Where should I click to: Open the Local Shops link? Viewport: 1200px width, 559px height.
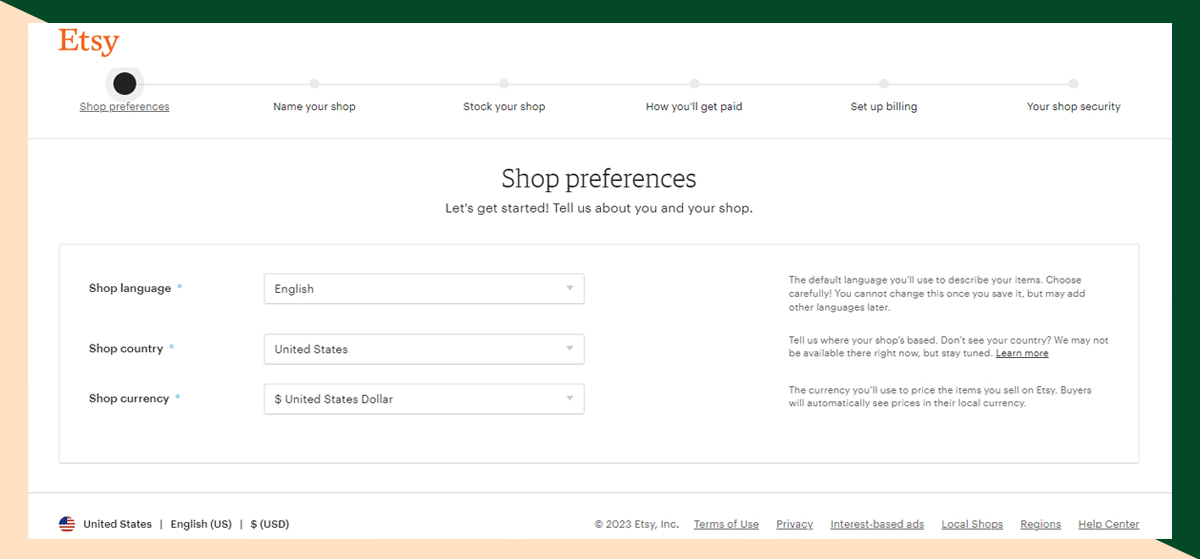(972, 524)
